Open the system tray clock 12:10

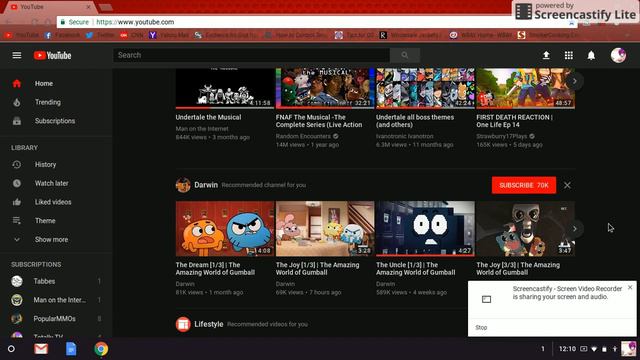[x=567, y=349]
